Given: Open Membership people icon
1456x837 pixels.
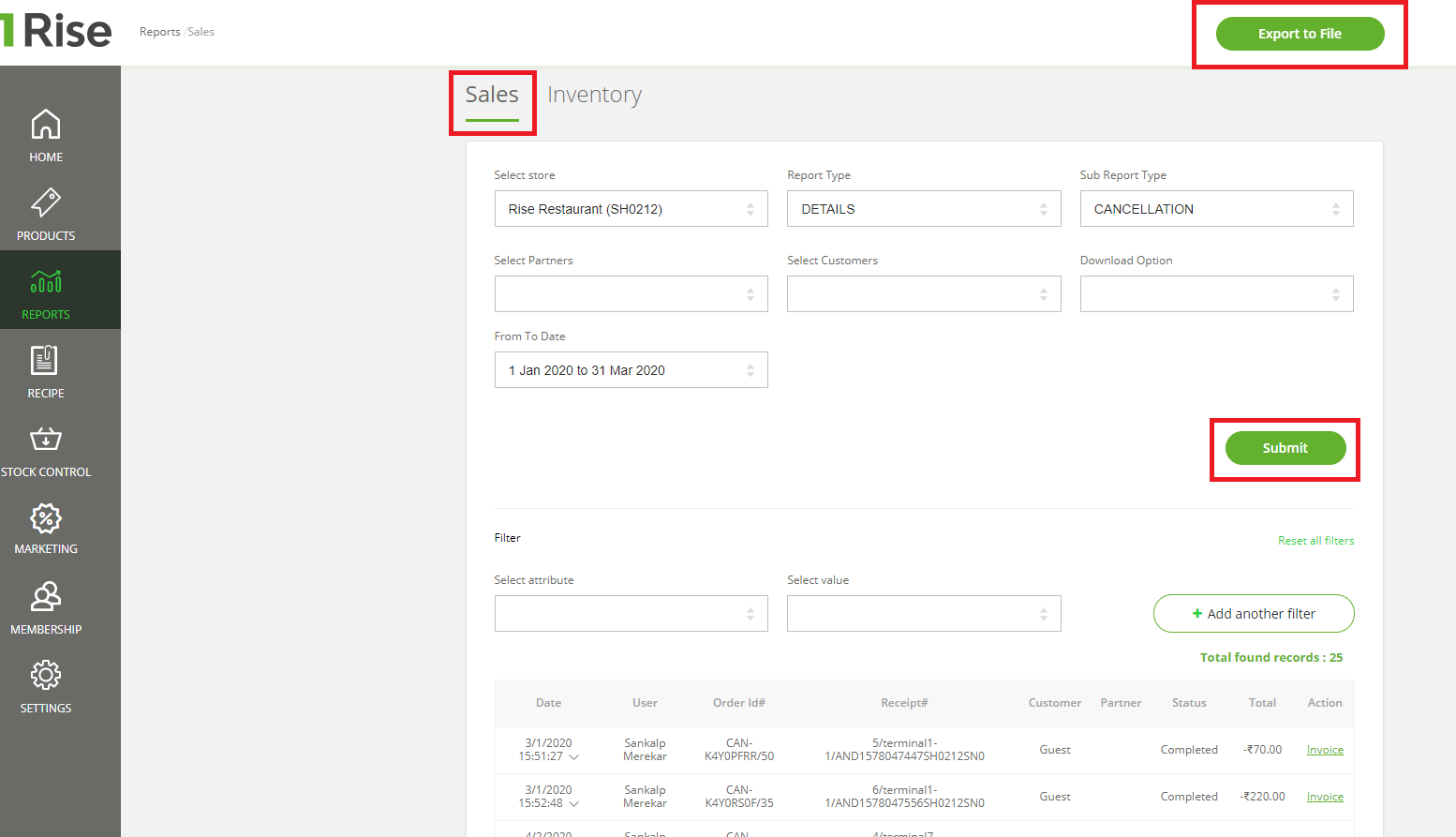Looking at the screenshot, I should (x=46, y=596).
